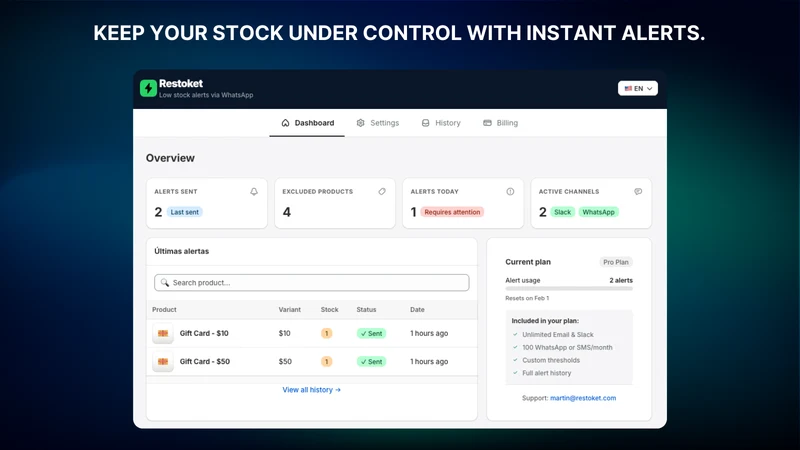Switch to the Settings tab

[378, 123]
